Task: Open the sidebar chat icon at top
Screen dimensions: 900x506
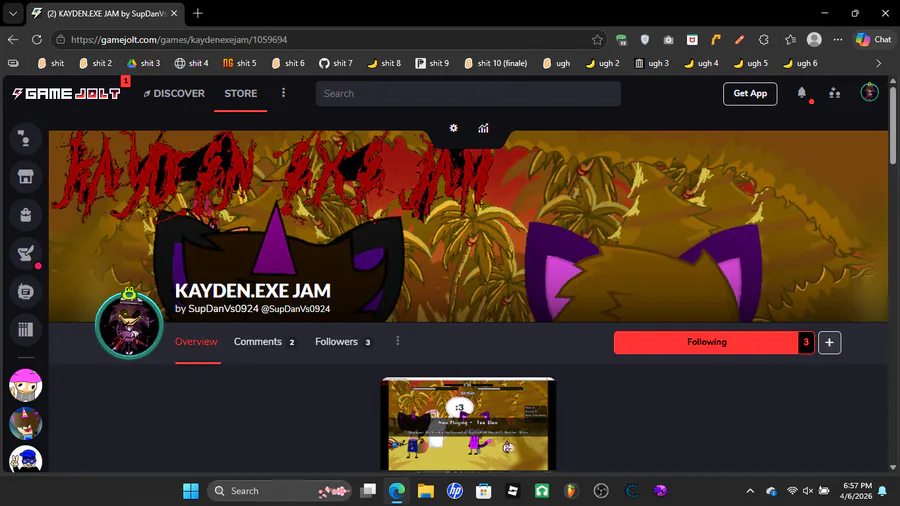Action: [25, 138]
